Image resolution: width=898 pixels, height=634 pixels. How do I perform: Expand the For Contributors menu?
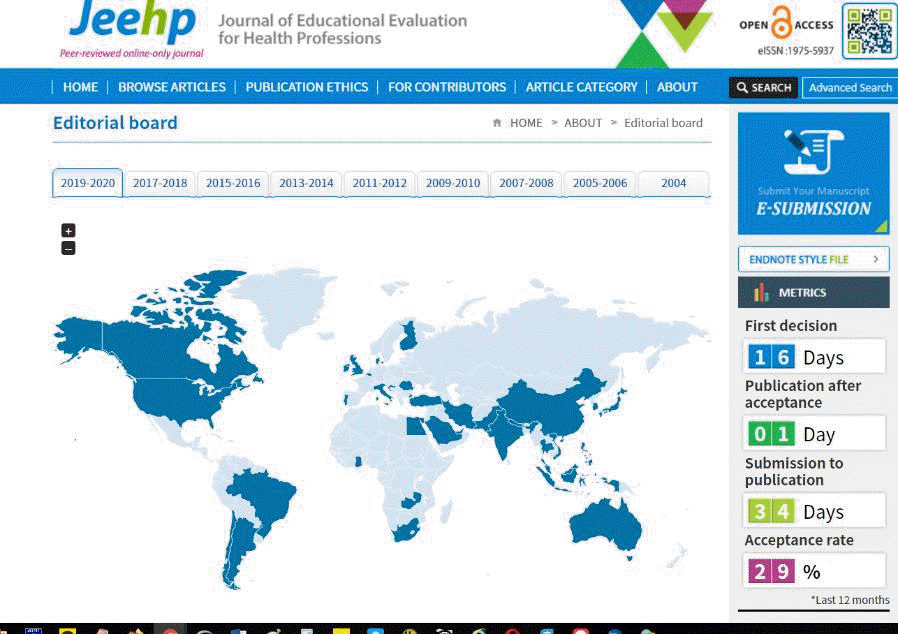point(447,87)
